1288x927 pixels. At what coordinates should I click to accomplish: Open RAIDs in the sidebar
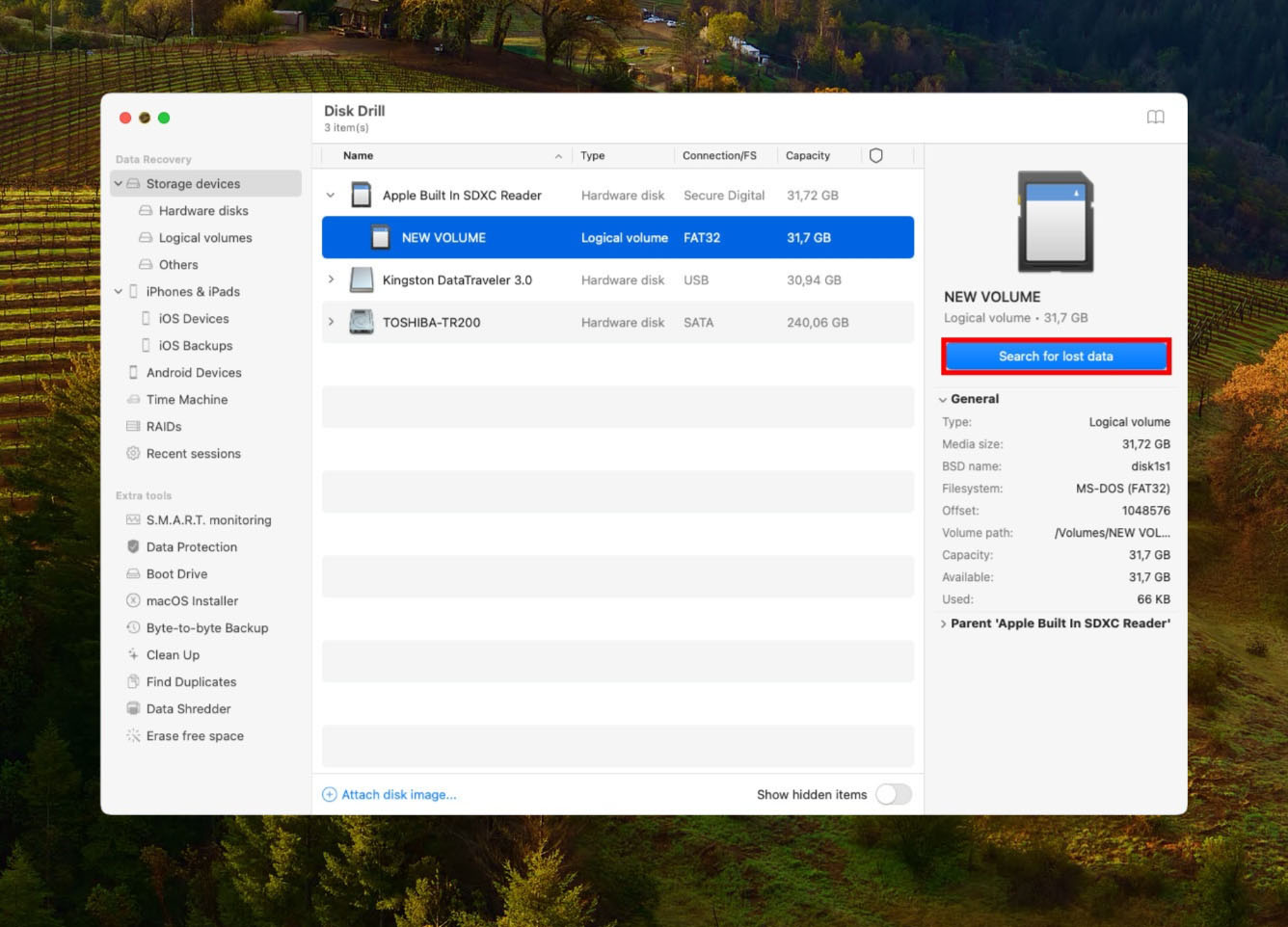[164, 427]
